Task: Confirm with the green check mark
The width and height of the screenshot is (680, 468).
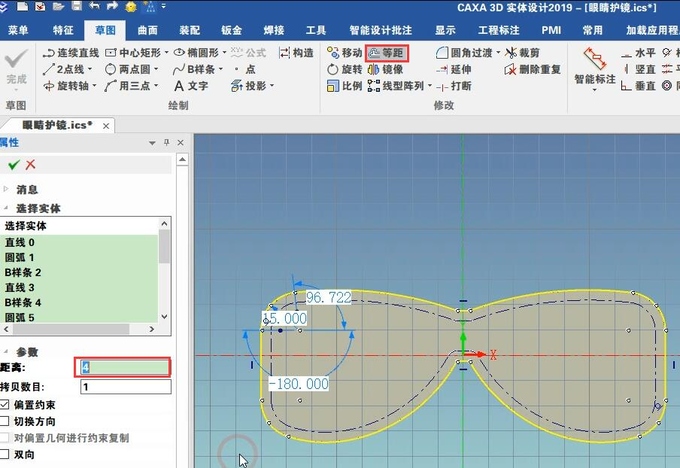Action: point(14,165)
